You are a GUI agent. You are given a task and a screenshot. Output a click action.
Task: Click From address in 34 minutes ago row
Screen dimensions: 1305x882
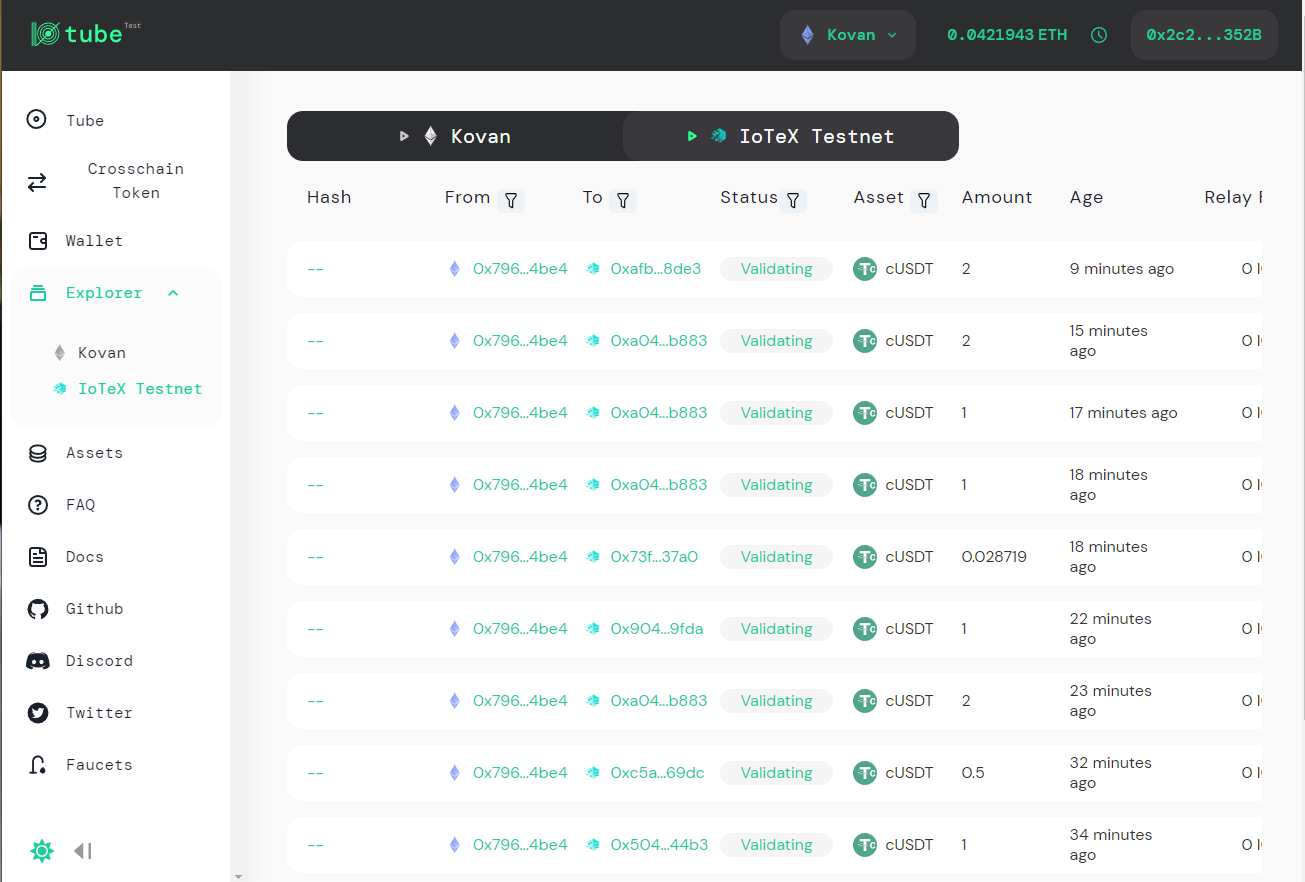520,845
